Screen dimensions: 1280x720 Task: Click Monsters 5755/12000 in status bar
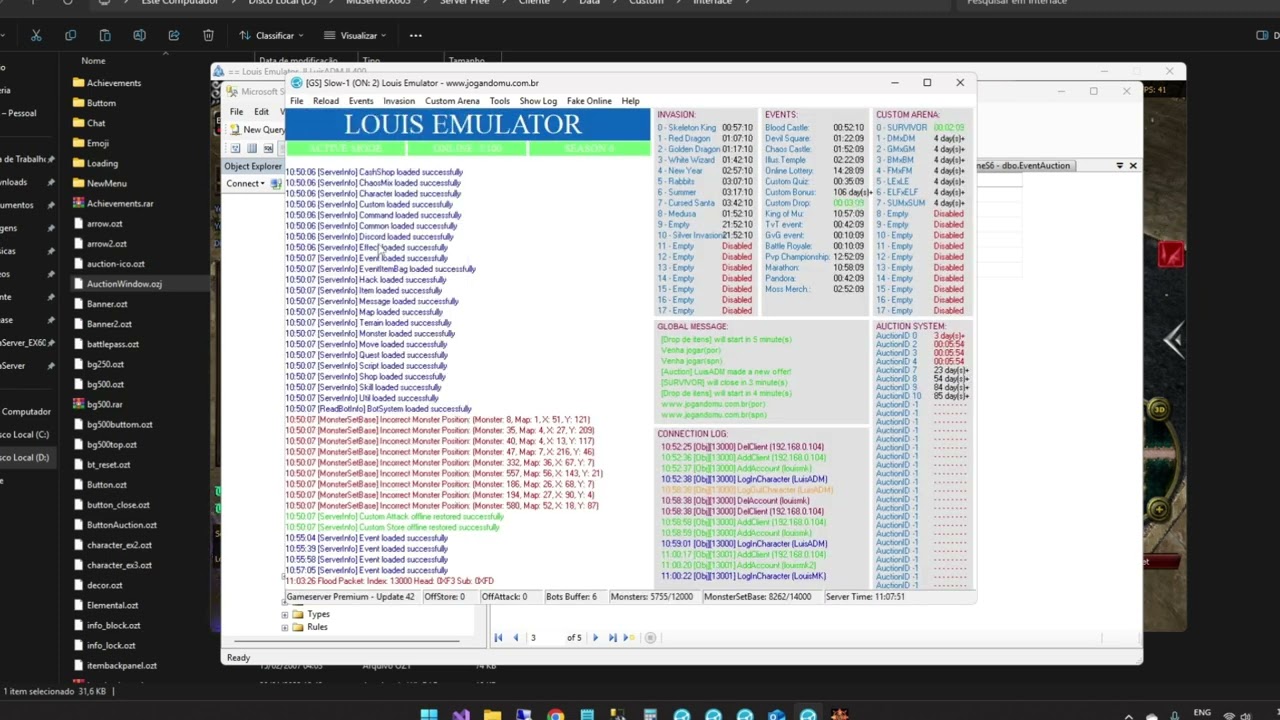[651, 597]
